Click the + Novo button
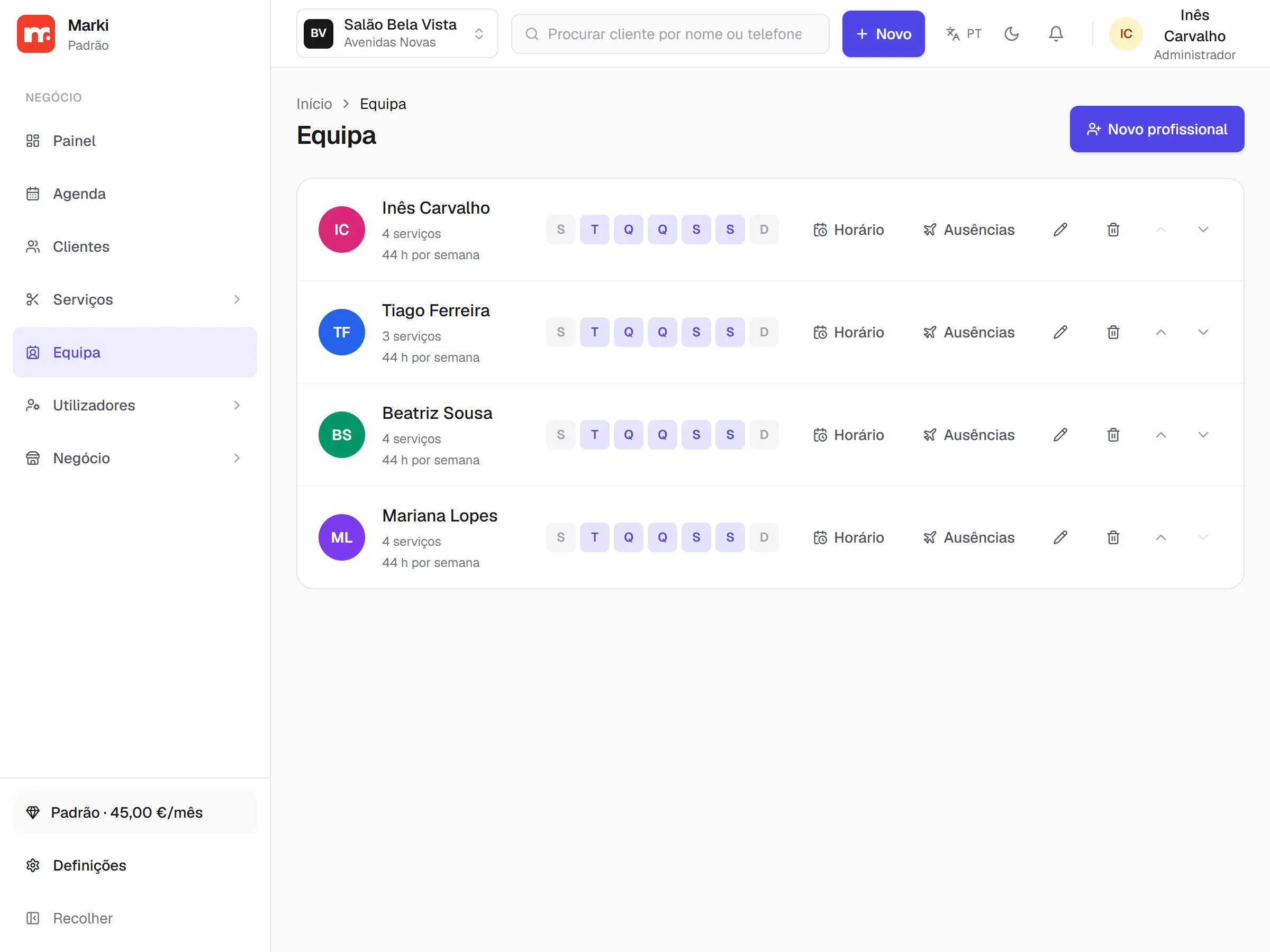The width and height of the screenshot is (1270, 952). [883, 34]
